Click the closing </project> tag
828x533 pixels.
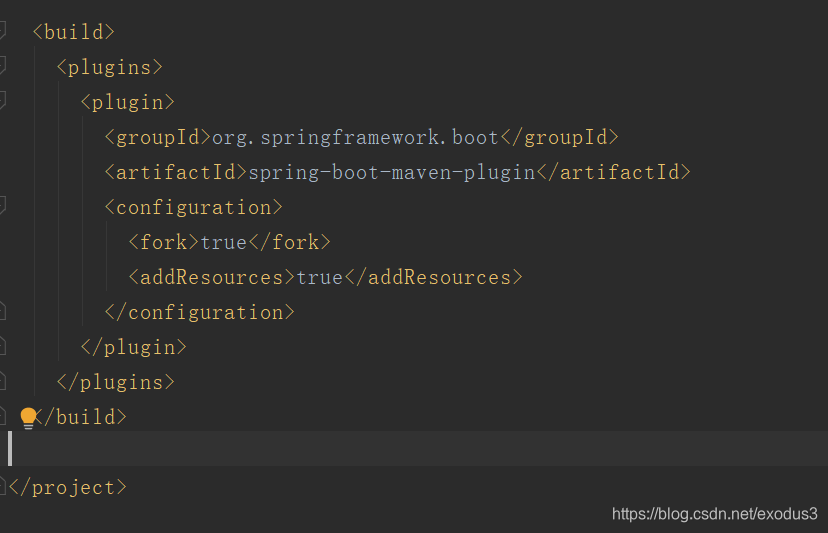pos(68,488)
